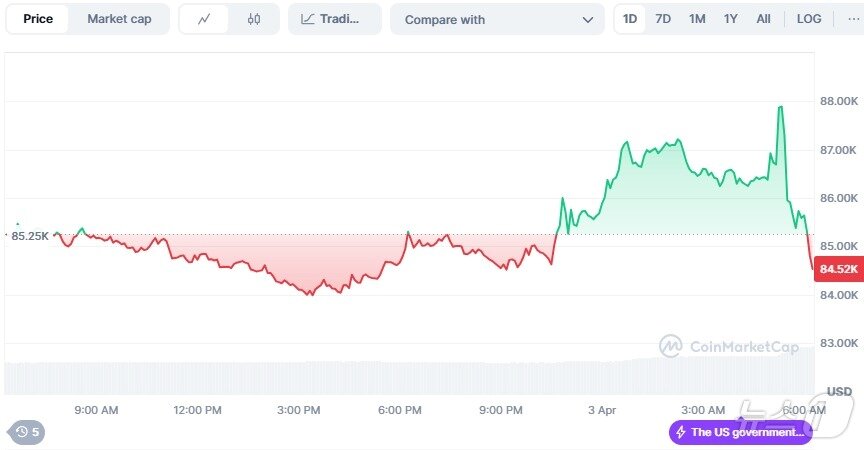Show the All time range
864x450 pixels.
point(763,19)
